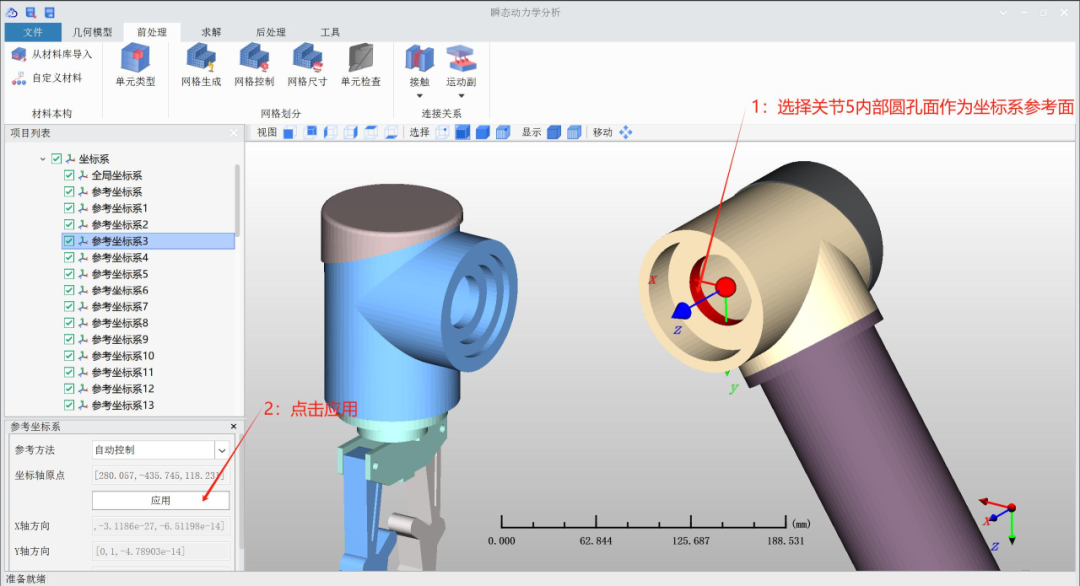This screenshot has width=1080, height=586.
Task: Click the 自定义材料 custom material icon
Action: (x=19, y=79)
